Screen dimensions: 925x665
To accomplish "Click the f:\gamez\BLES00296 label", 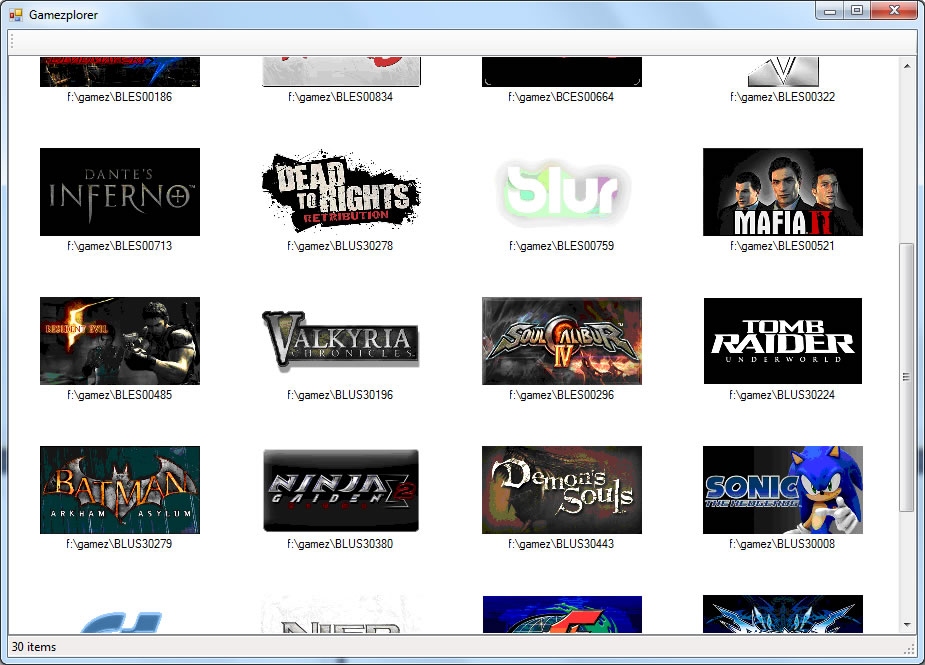I will tap(562, 395).
